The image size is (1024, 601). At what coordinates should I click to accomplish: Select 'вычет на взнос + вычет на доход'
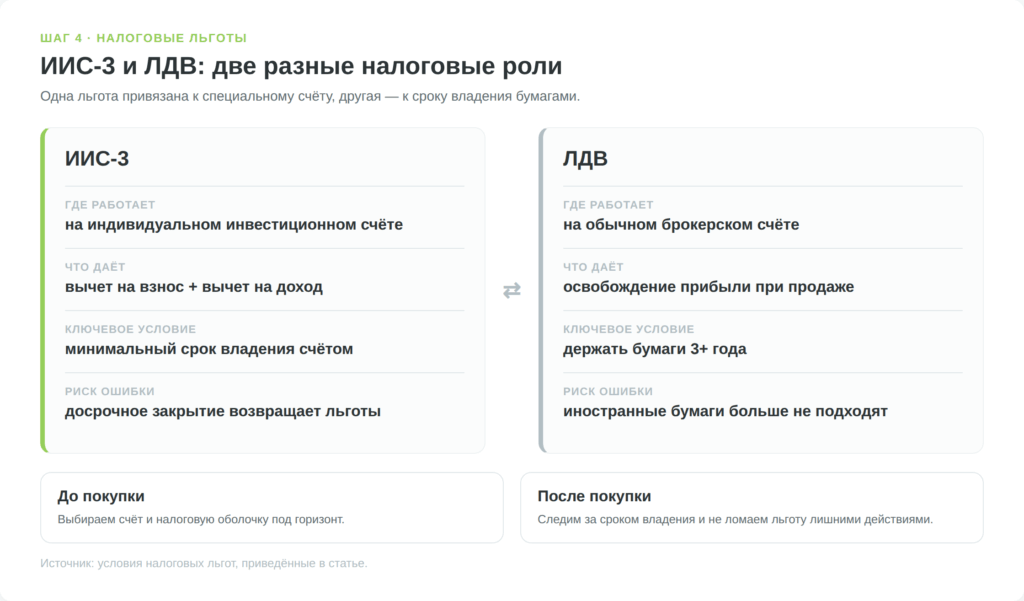[x=194, y=287]
